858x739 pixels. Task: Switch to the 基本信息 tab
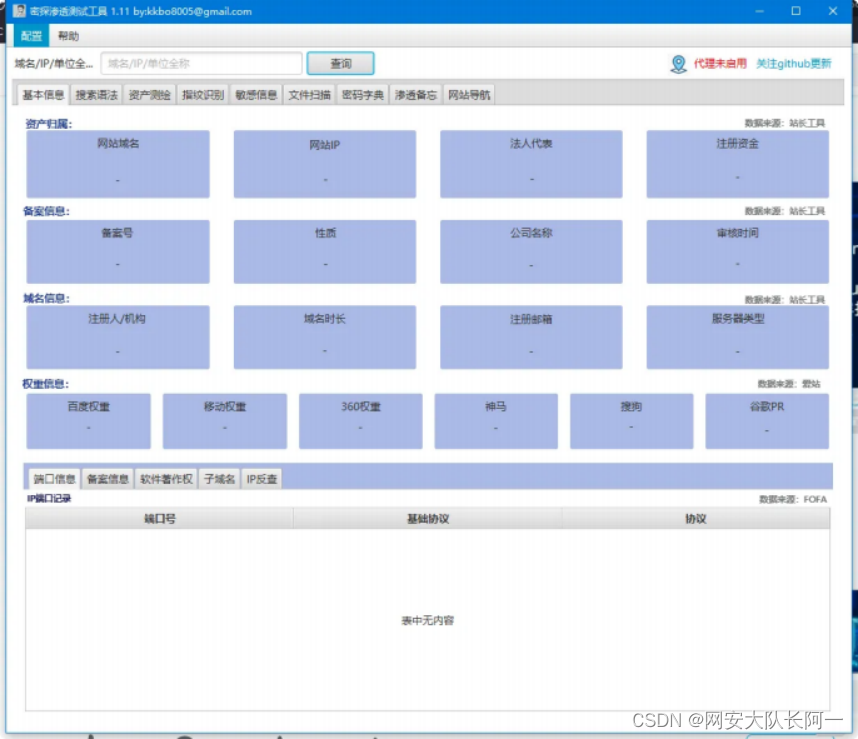click(43, 95)
